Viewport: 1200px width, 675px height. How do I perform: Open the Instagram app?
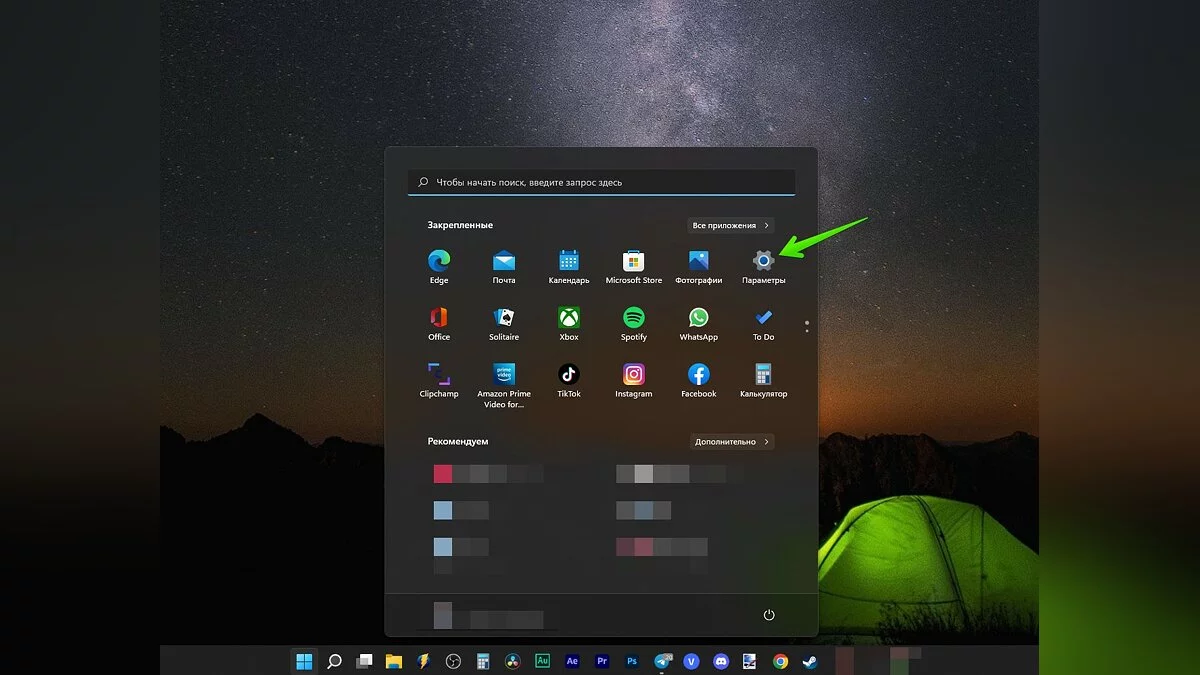point(633,375)
